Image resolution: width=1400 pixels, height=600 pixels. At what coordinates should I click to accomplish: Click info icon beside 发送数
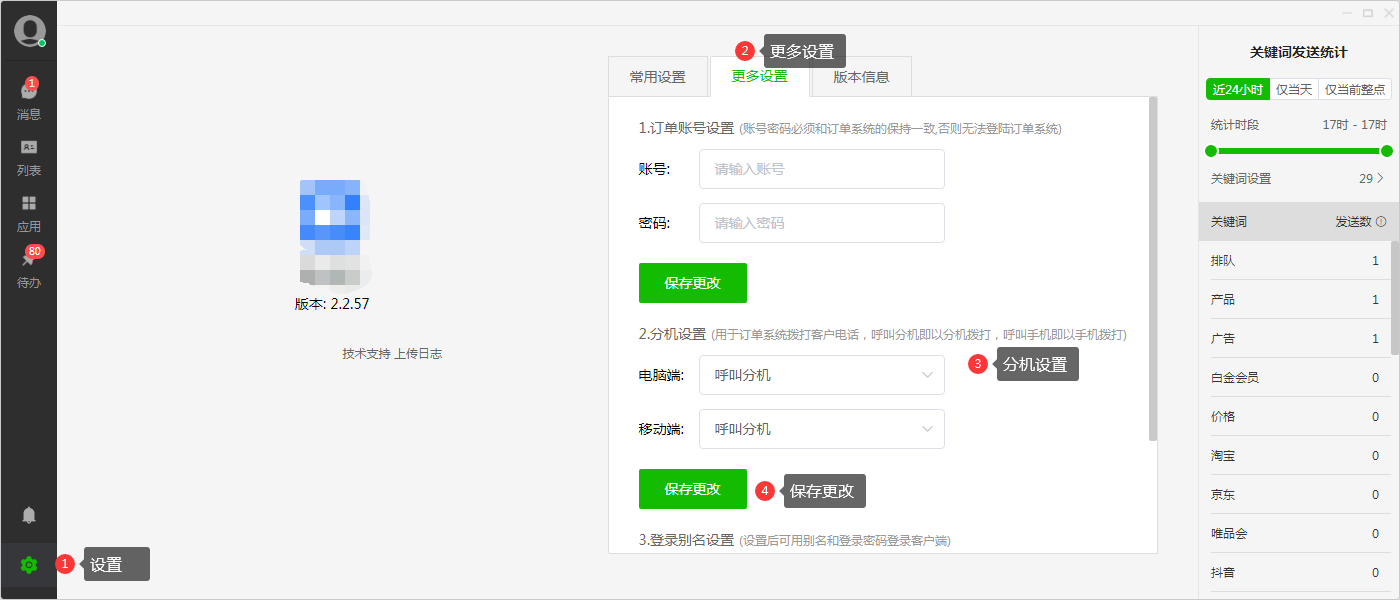1381,222
